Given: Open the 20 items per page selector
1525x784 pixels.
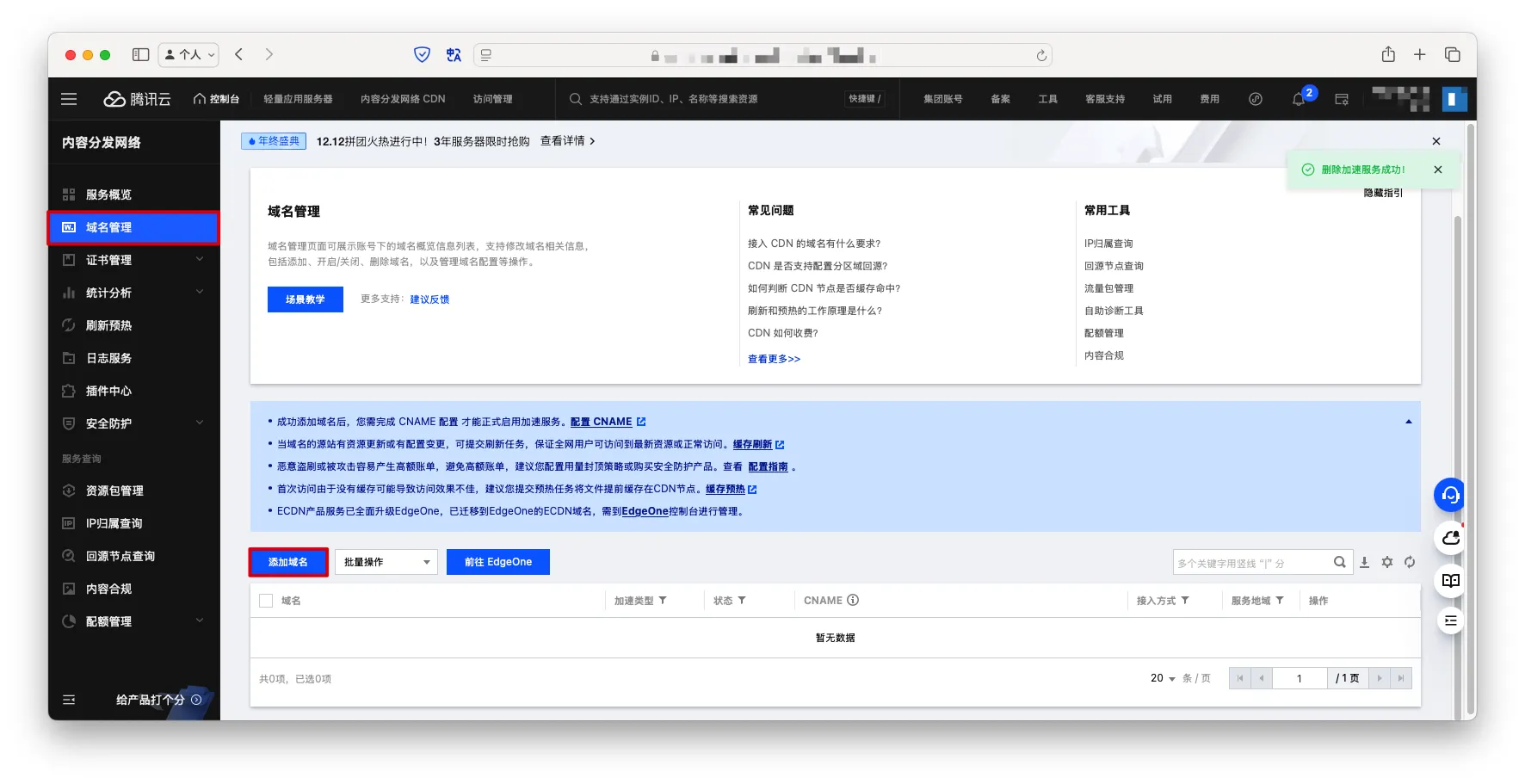Looking at the screenshot, I should click(1163, 678).
